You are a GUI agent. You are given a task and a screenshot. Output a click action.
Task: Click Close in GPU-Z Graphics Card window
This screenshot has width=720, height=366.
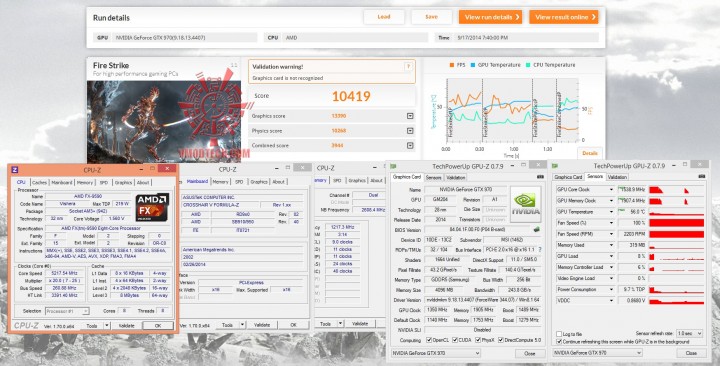click(x=530, y=354)
